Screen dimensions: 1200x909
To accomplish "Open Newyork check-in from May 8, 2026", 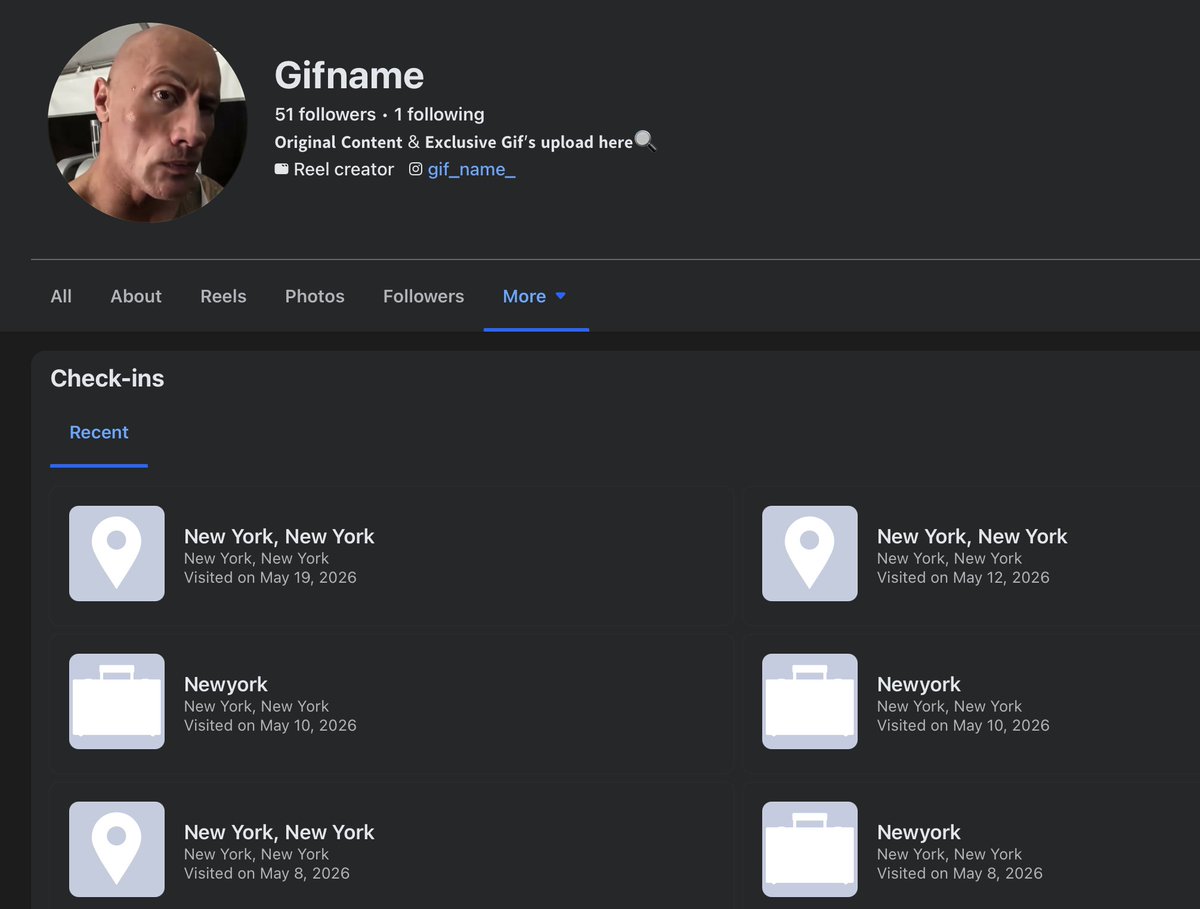I will click(x=919, y=832).
